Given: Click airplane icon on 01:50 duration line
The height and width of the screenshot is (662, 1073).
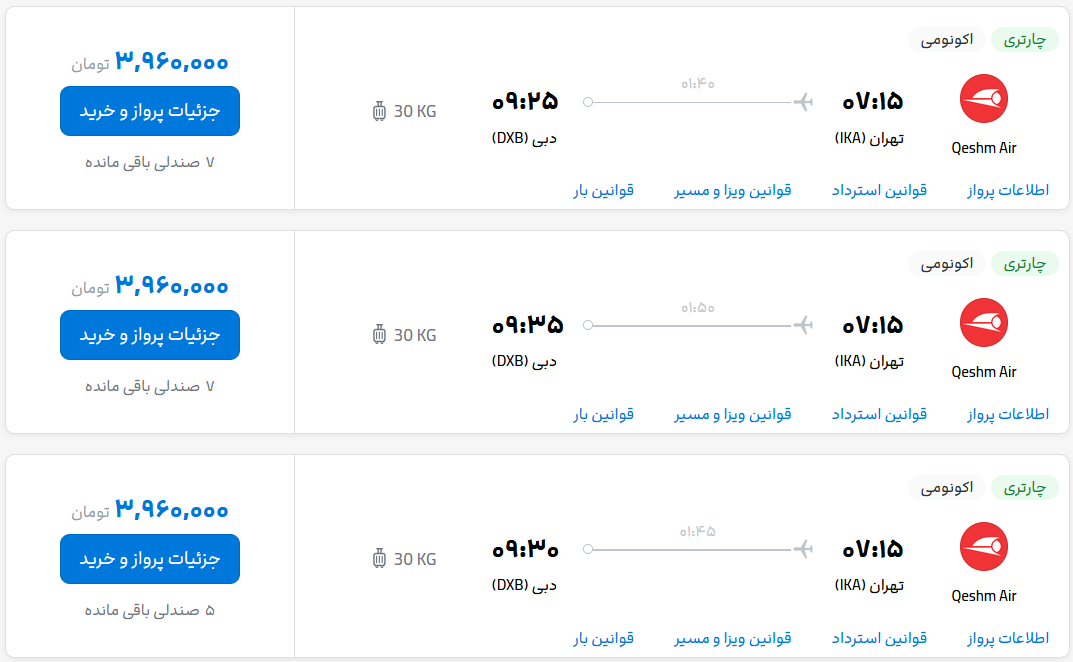Looking at the screenshot, I should click(803, 325).
